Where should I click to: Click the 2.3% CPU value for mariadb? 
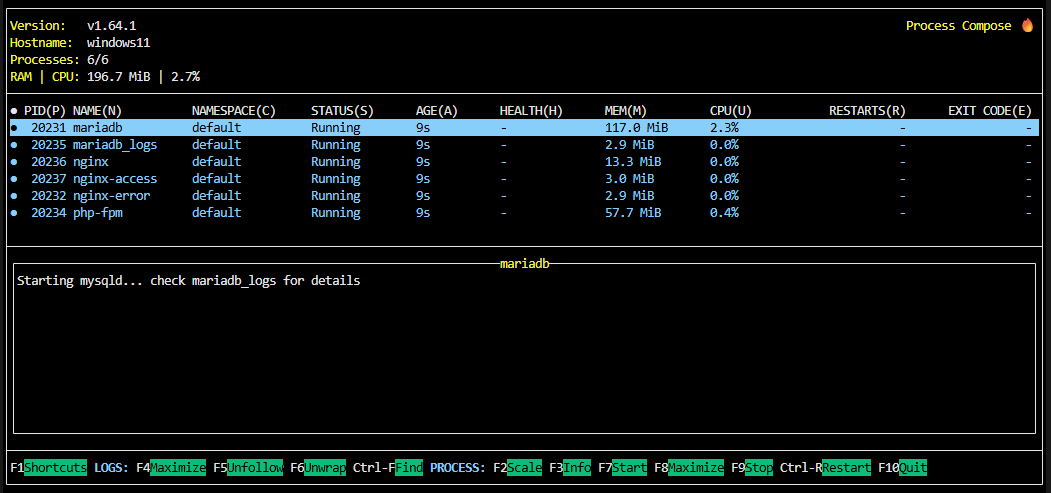[x=724, y=128]
